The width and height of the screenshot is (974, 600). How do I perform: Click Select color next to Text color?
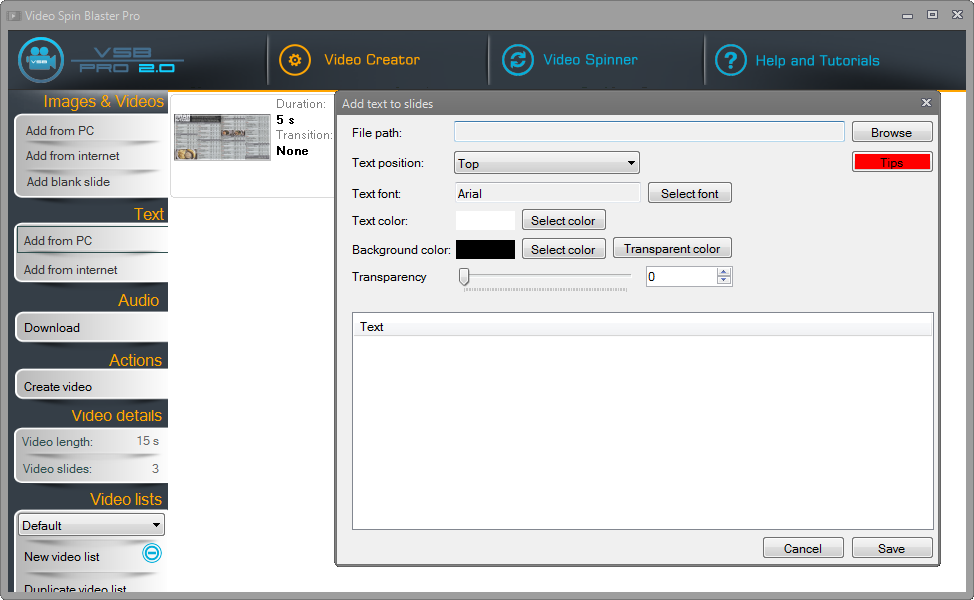coord(563,220)
